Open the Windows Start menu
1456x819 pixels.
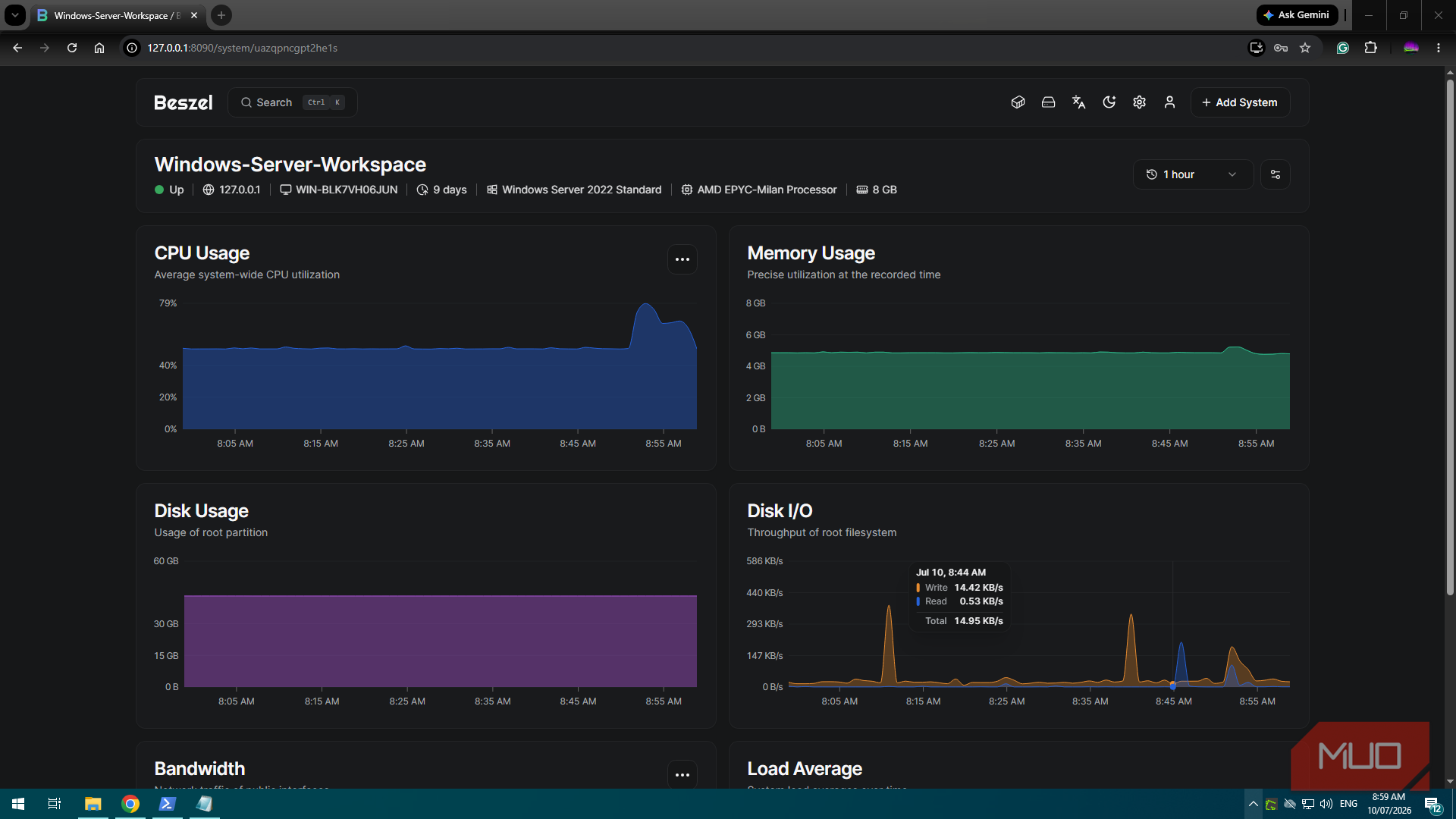pos(18,804)
